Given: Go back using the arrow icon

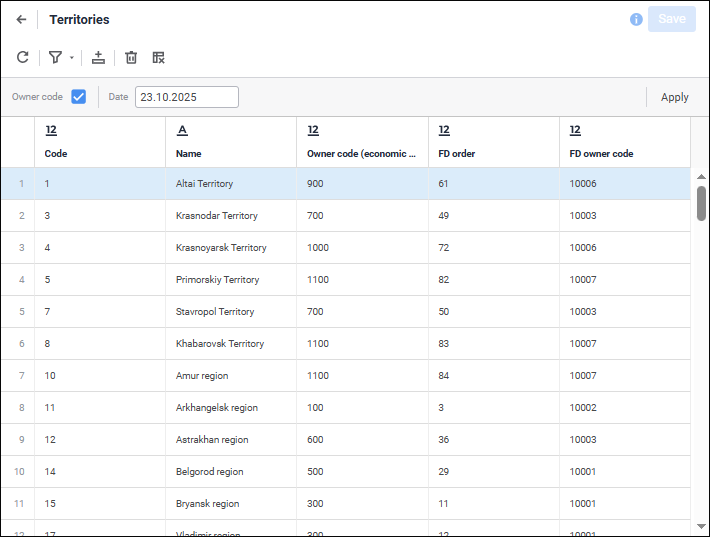Looking at the screenshot, I should tap(21, 19).
